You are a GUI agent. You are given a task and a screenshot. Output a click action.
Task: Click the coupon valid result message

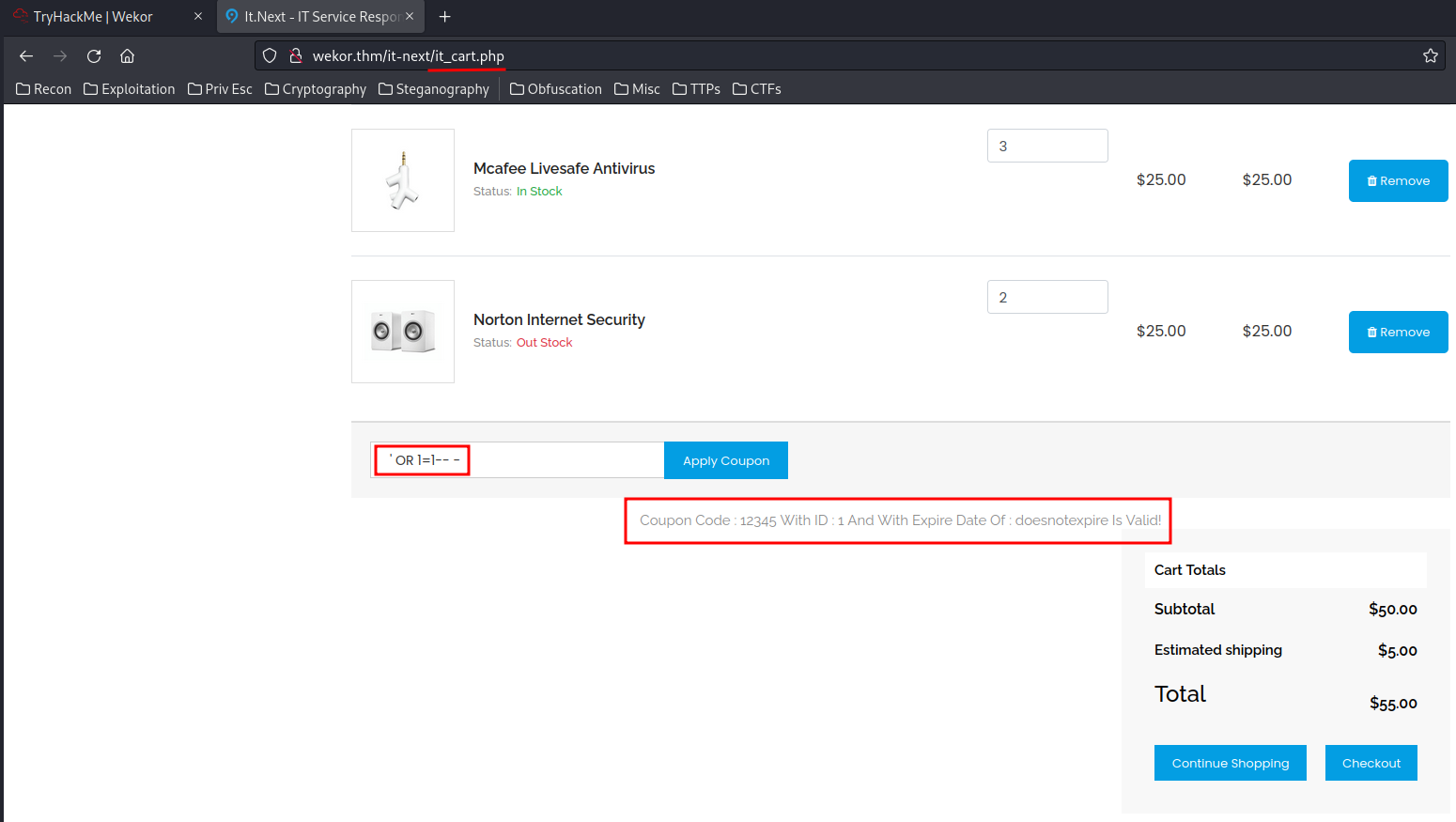point(900,520)
